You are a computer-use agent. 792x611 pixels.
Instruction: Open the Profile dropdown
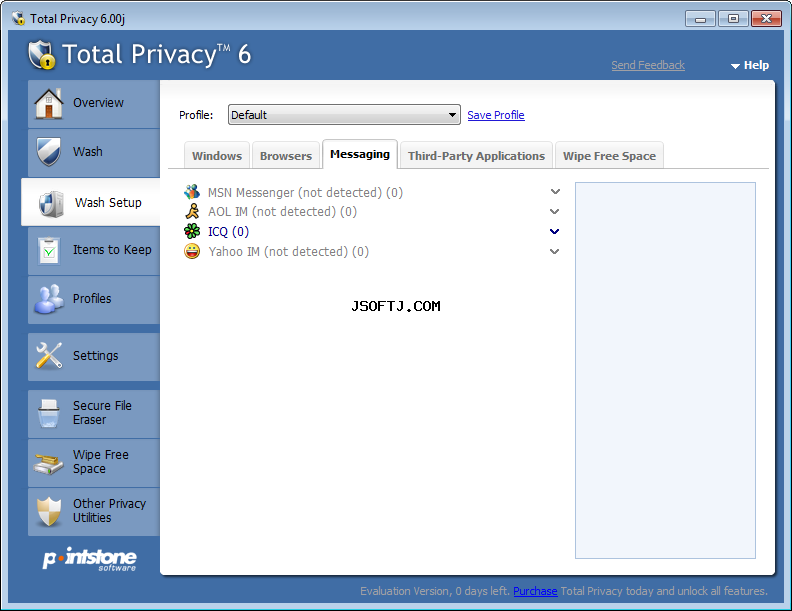click(344, 115)
